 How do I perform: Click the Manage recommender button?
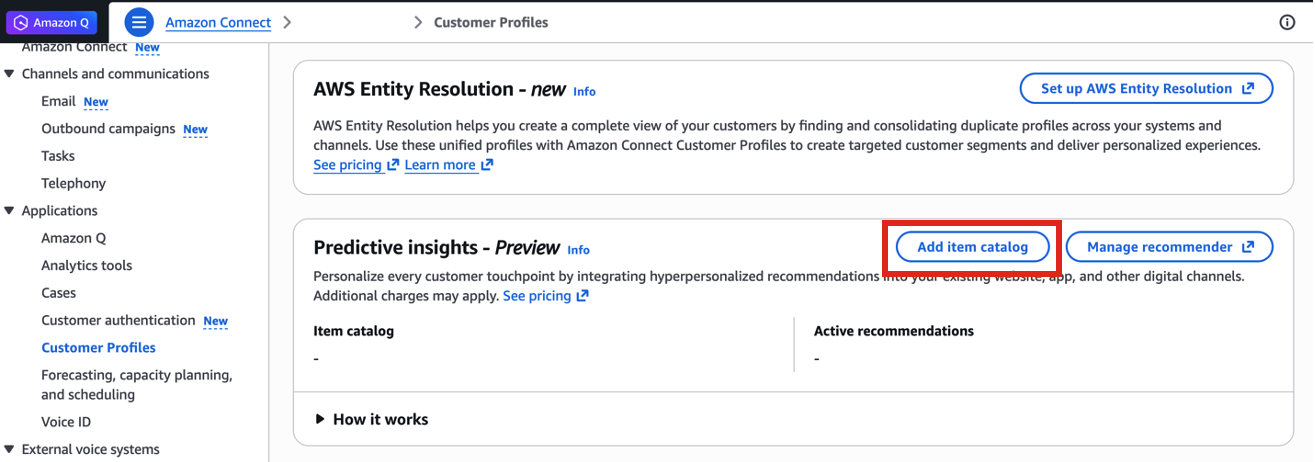(x=1168, y=247)
